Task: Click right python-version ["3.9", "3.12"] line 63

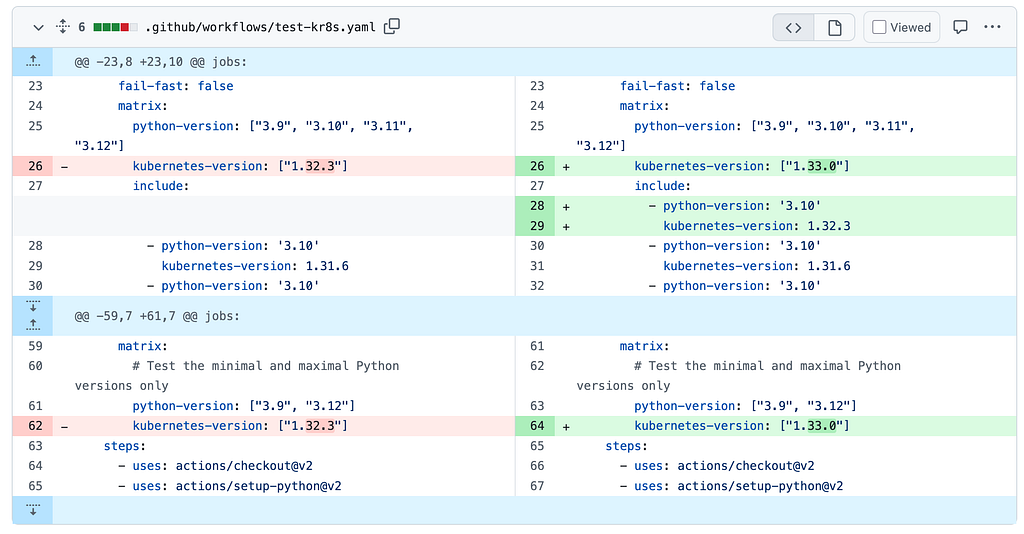Action: (x=745, y=405)
